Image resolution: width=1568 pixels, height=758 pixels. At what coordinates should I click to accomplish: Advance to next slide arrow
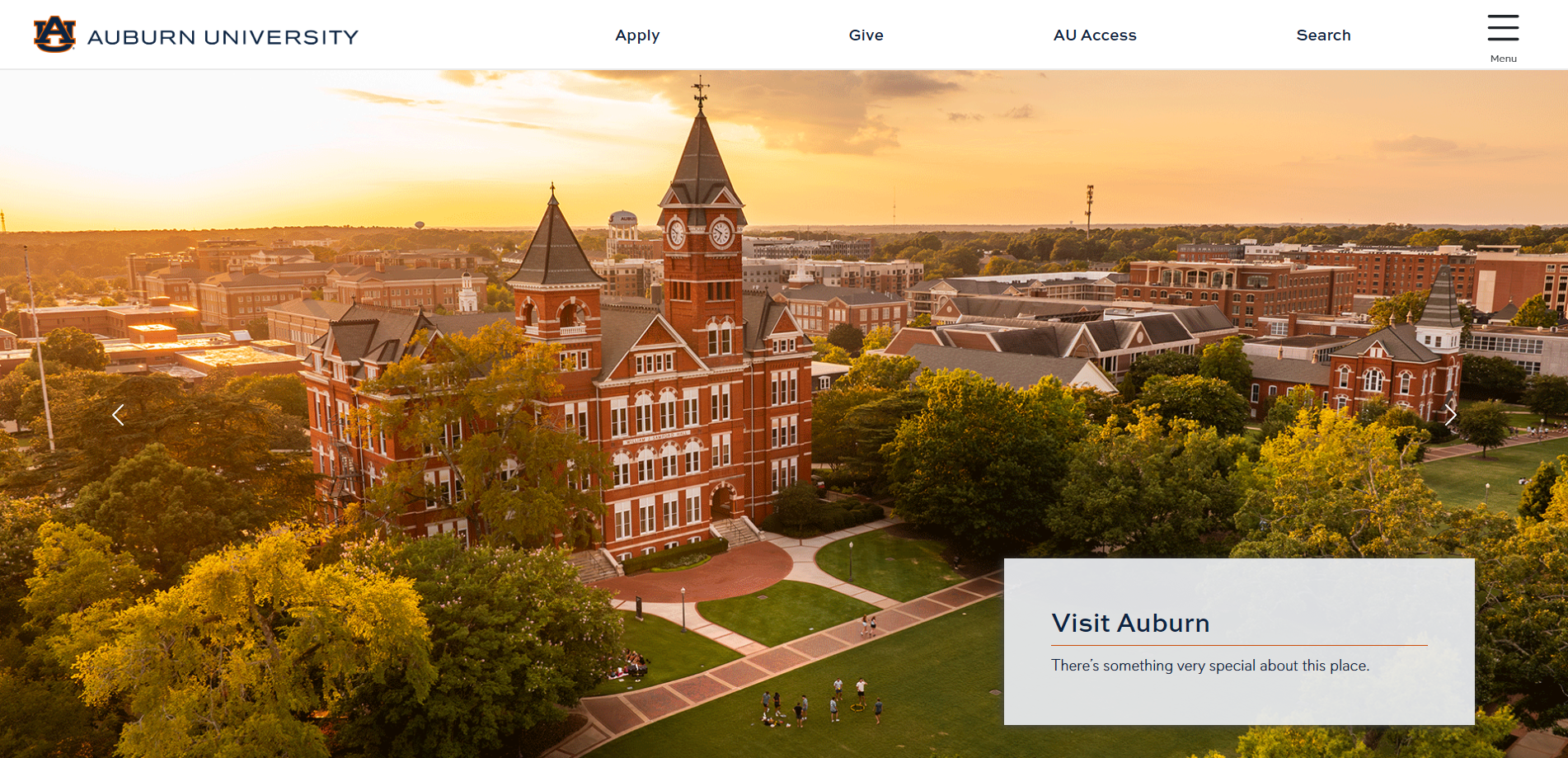point(1450,415)
